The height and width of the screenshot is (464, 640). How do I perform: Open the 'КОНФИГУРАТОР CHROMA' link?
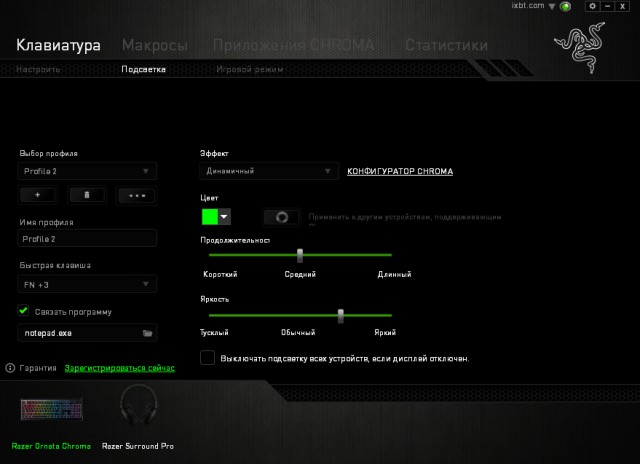pos(399,171)
